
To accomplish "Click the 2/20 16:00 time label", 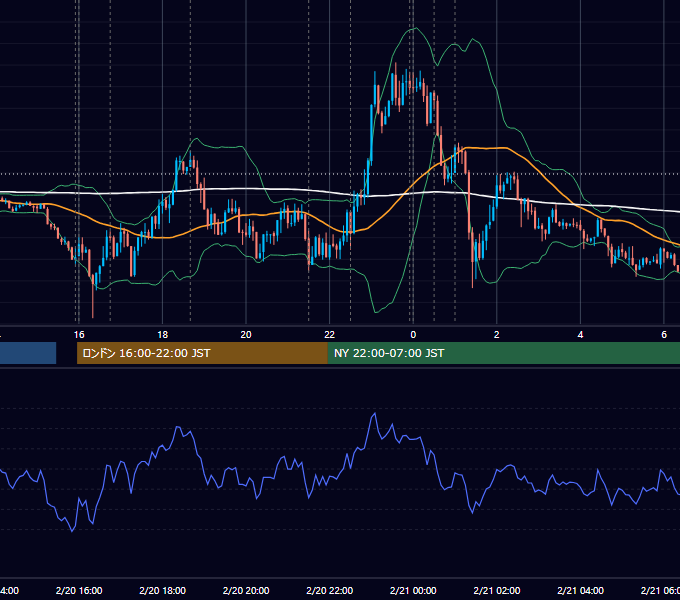I will [79, 590].
